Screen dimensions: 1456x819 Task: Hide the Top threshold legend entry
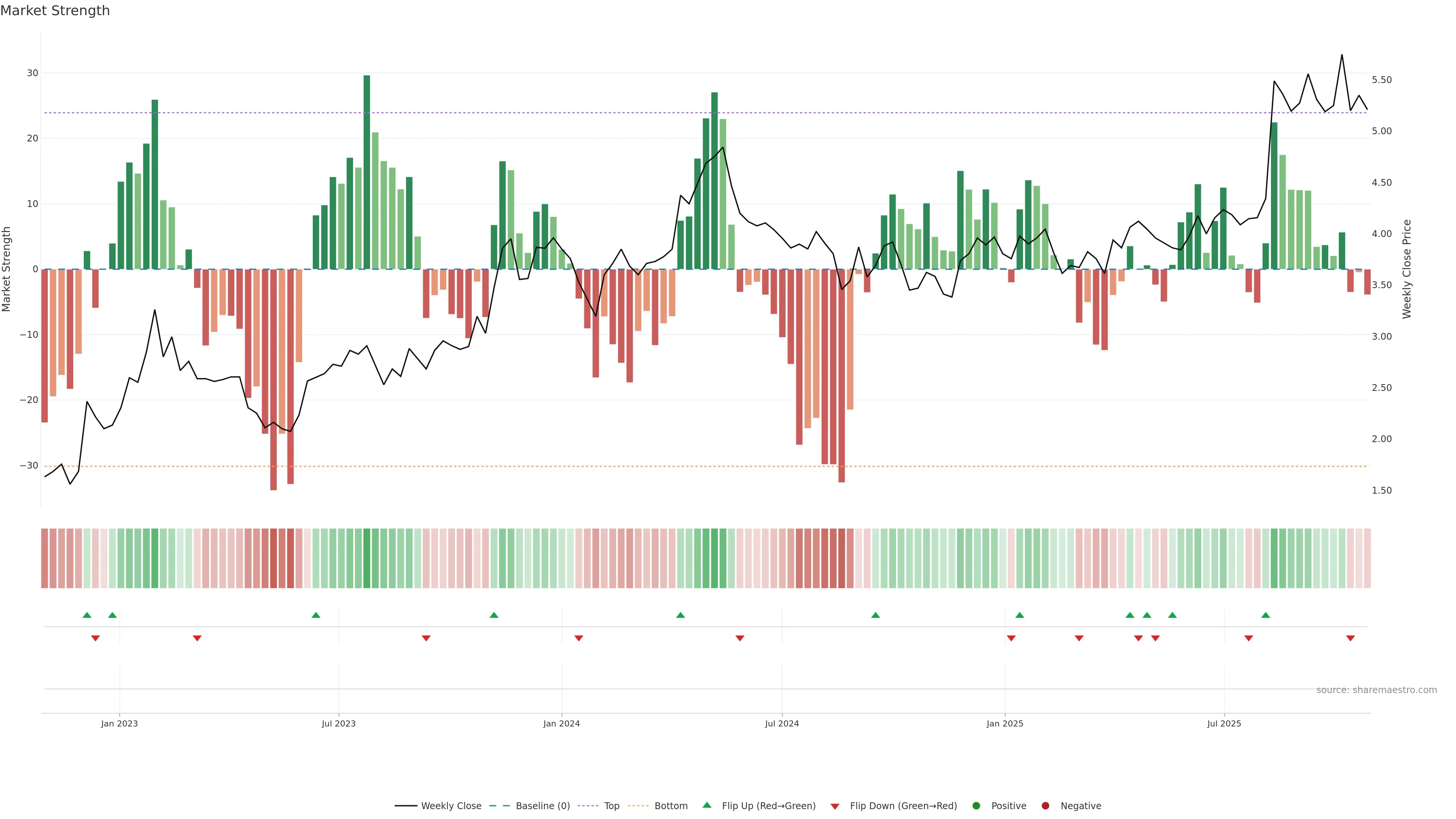pos(611,806)
